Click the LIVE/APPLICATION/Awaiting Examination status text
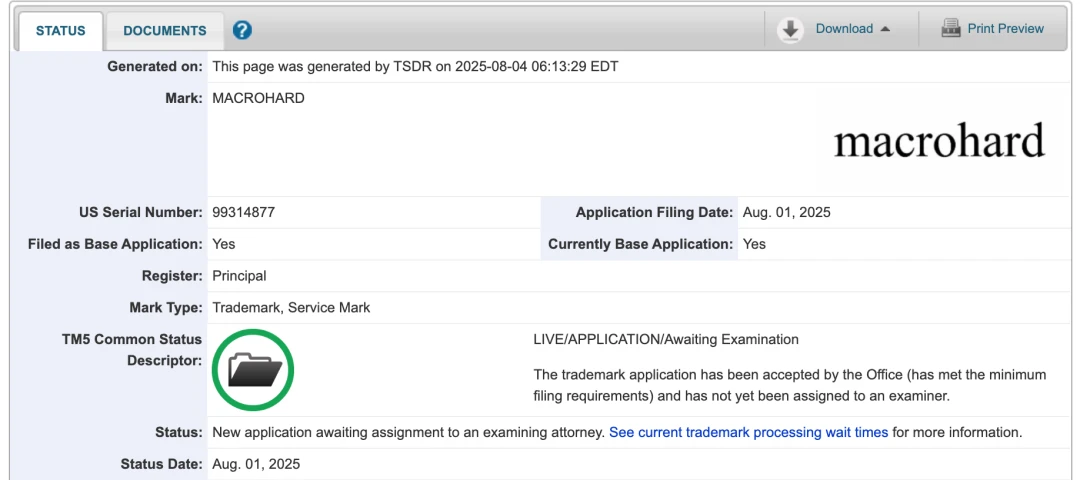The width and height of the screenshot is (1080, 480). [666, 339]
